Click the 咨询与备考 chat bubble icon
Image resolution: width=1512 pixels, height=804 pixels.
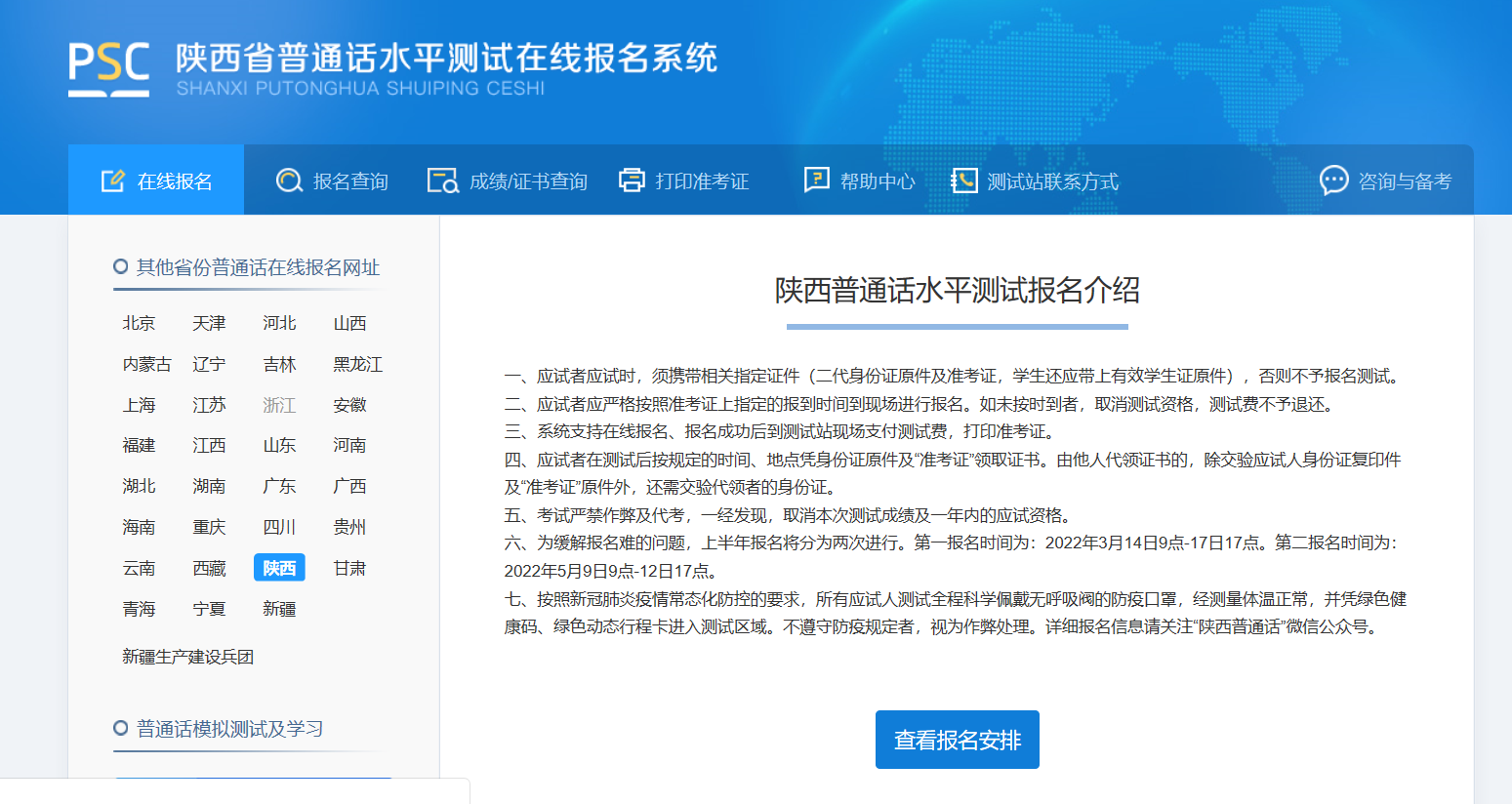[x=1333, y=181]
